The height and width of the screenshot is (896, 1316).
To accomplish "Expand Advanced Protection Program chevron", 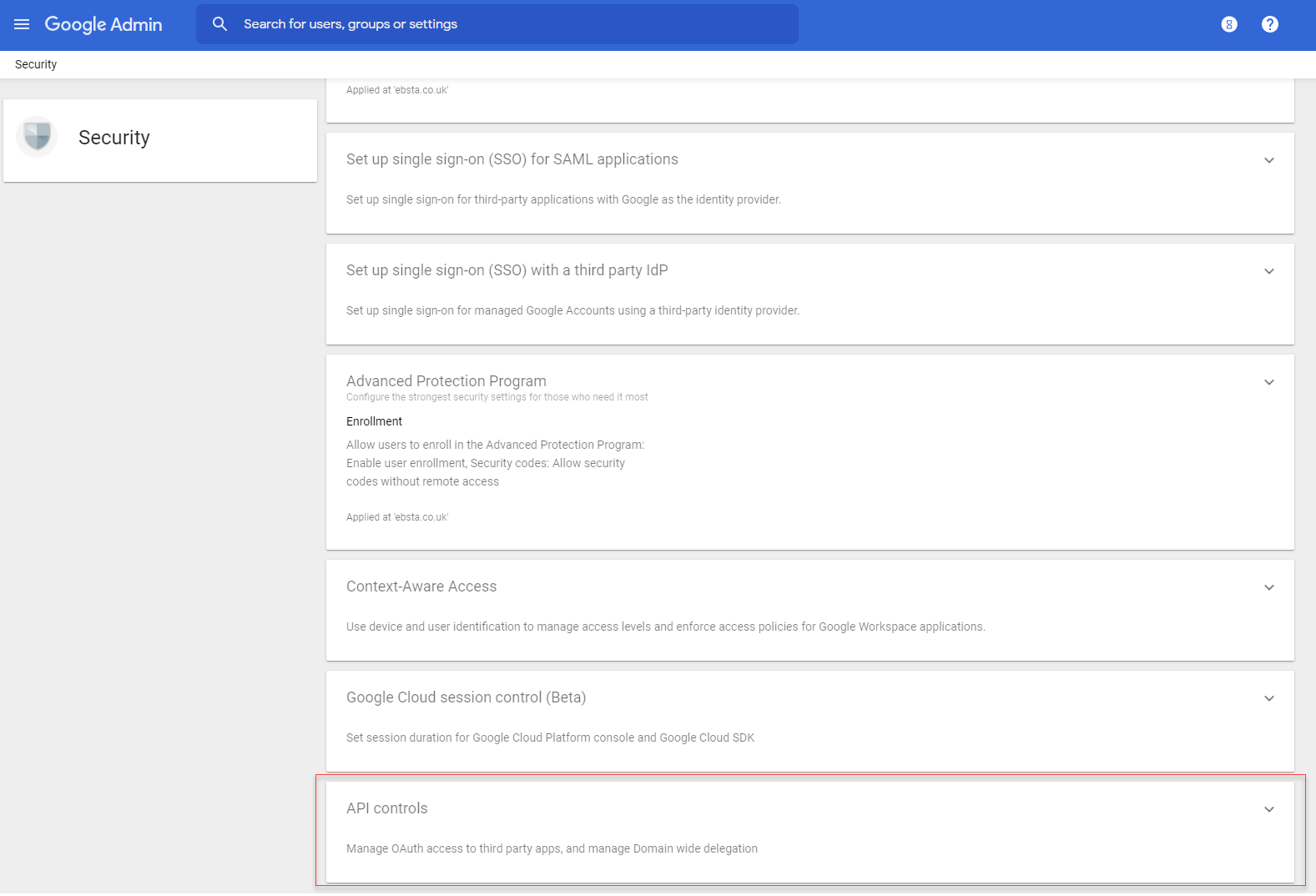I will 1268,382.
